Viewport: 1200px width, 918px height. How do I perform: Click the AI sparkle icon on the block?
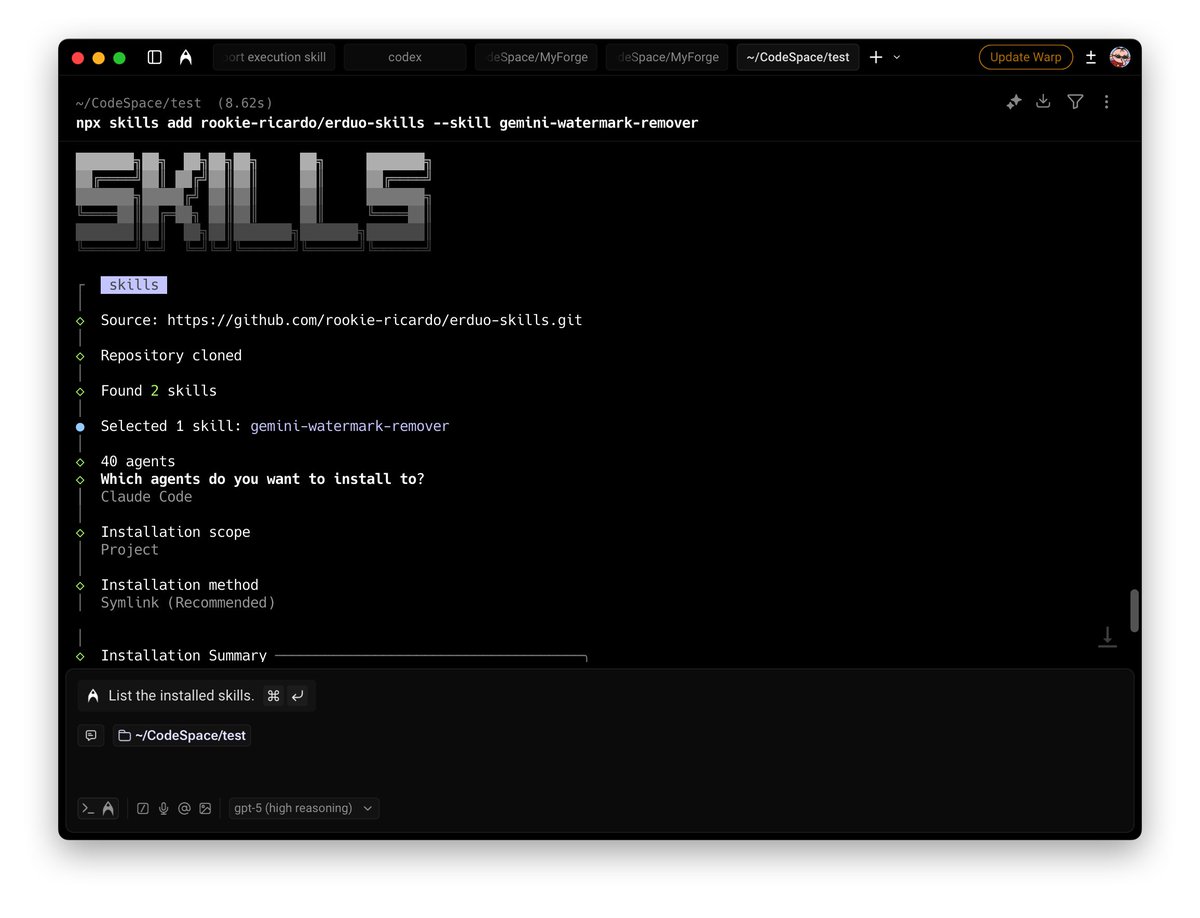coord(1014,102)
